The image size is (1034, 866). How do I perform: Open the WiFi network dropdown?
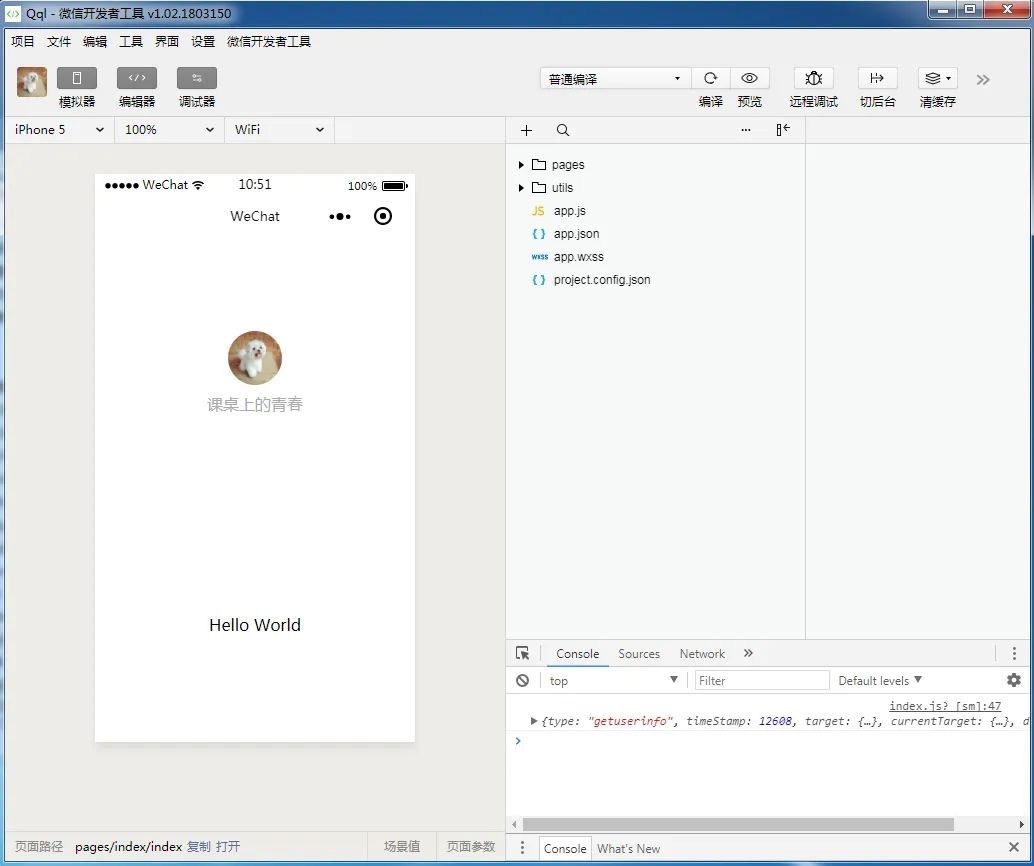tap(279, 130)
